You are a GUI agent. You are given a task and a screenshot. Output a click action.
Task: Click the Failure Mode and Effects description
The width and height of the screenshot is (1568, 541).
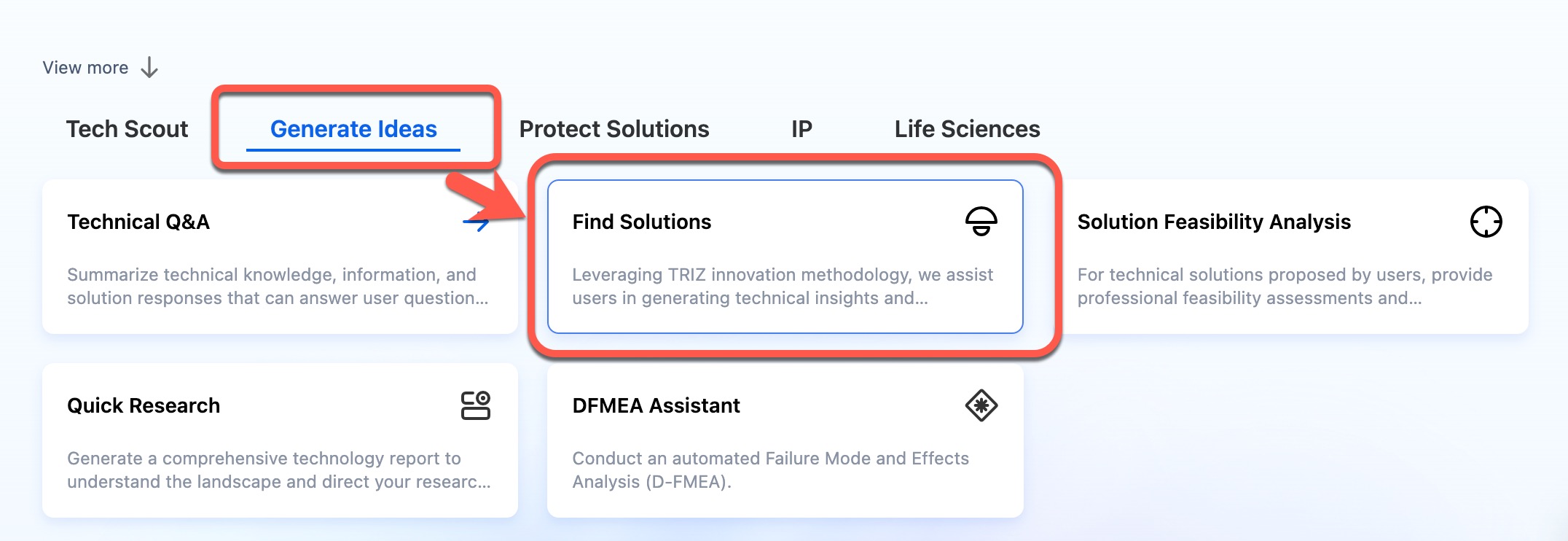point(770,470)
